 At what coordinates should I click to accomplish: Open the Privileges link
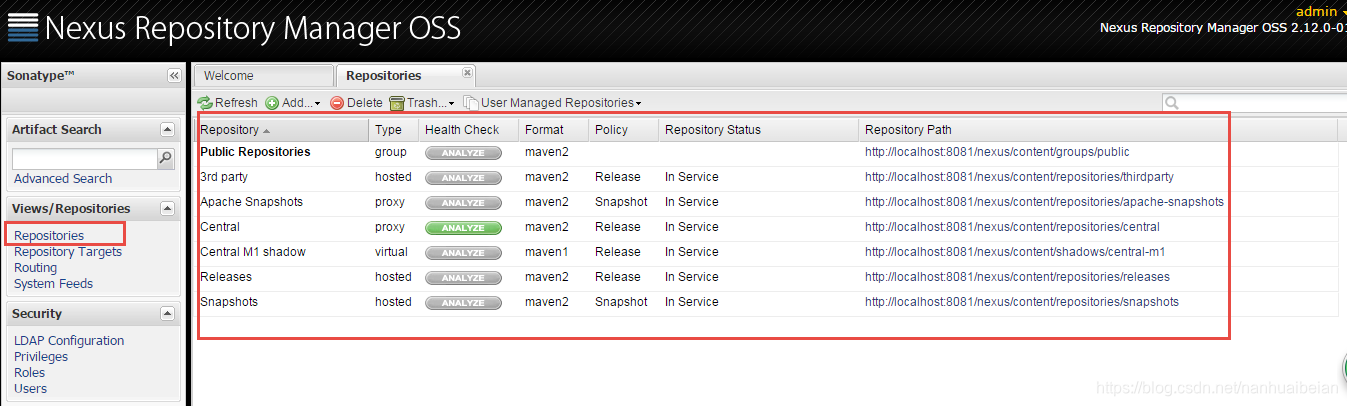[x=41, y=357]
